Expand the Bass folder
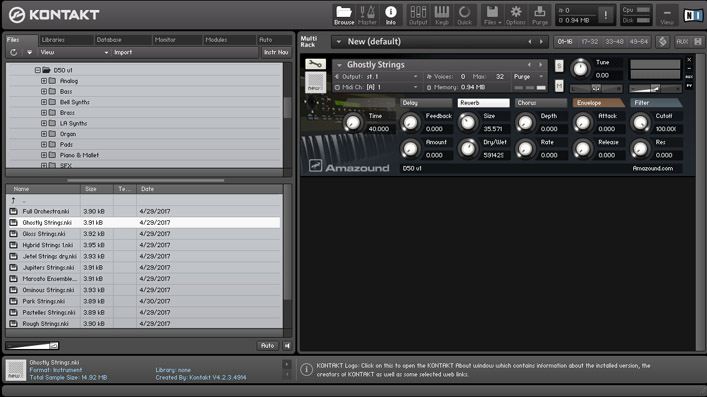 click(x=44, y=92)
